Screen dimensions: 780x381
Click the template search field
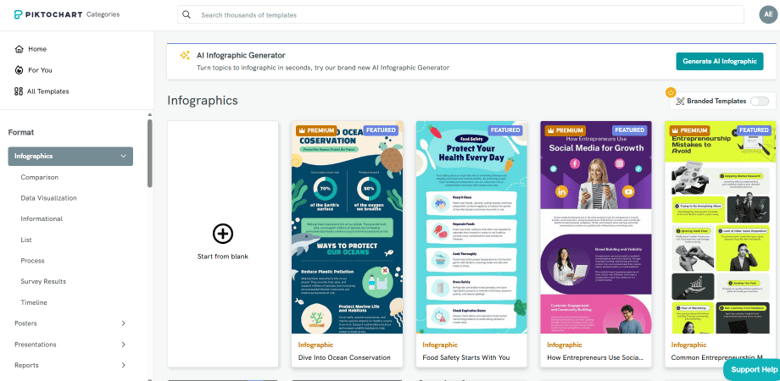[461, 15]
